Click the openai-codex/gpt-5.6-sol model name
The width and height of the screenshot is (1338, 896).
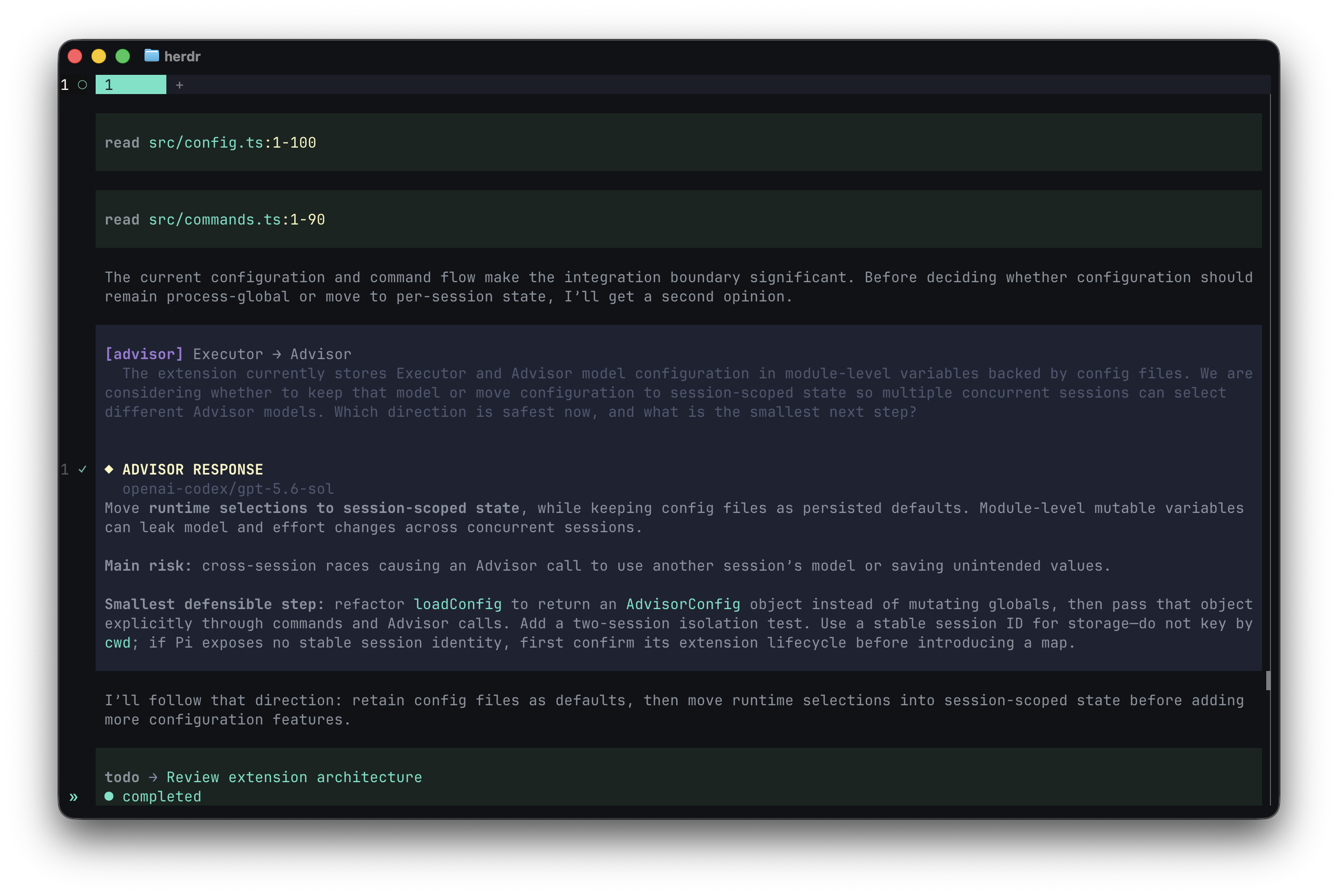pyautogui.click(x=228, y=489)
